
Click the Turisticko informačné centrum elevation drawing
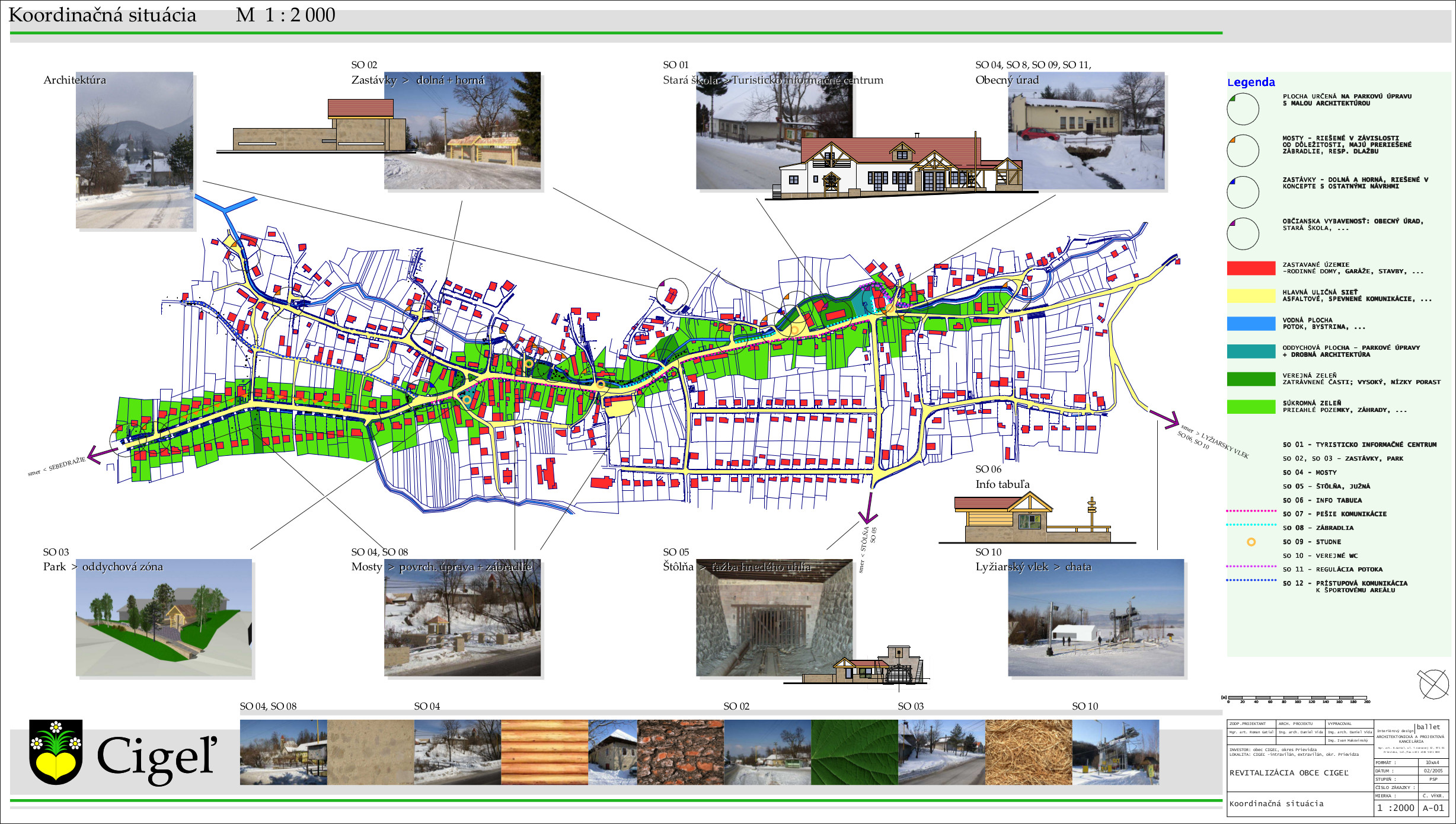click(901, 166)
